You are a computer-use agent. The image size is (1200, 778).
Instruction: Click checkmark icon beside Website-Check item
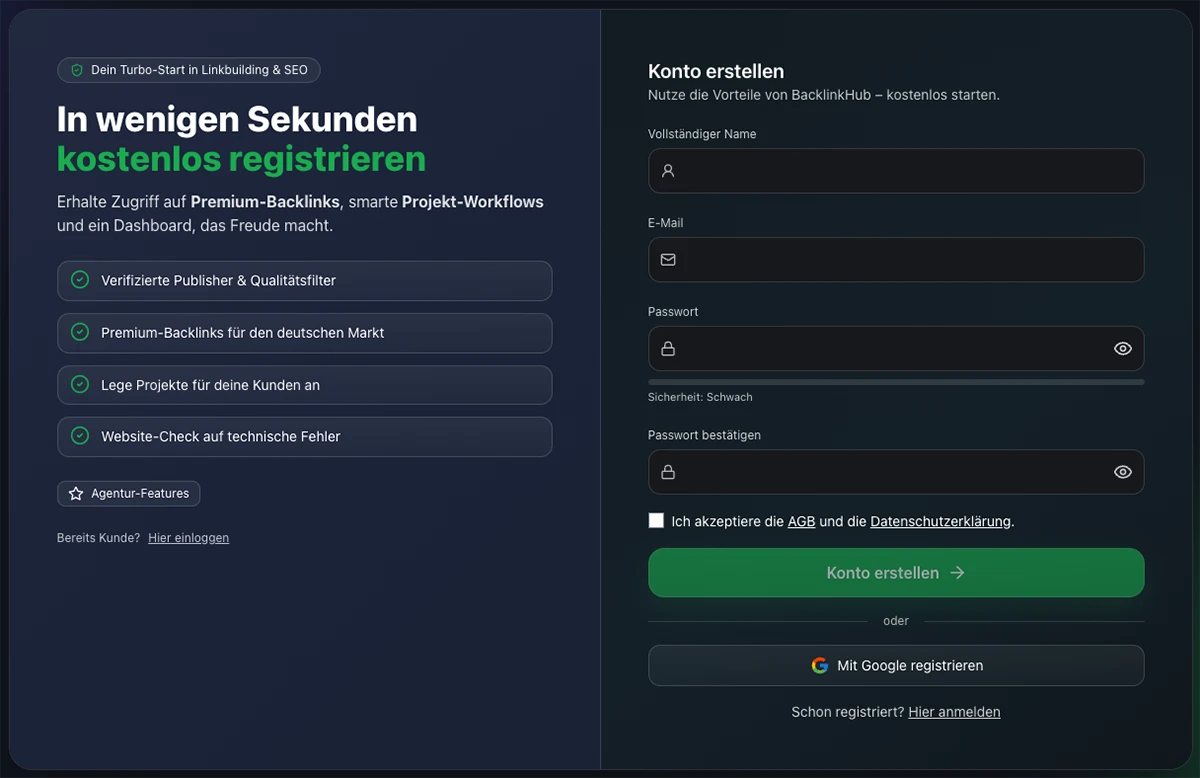[x=80, y=436]
